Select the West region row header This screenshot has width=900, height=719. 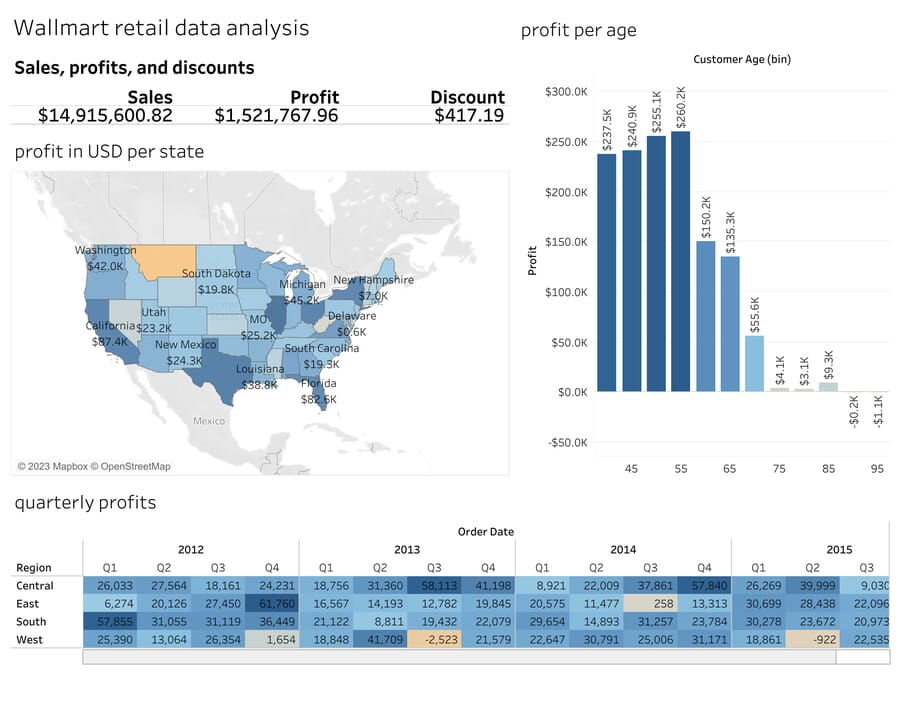click(x=29, y=639)
